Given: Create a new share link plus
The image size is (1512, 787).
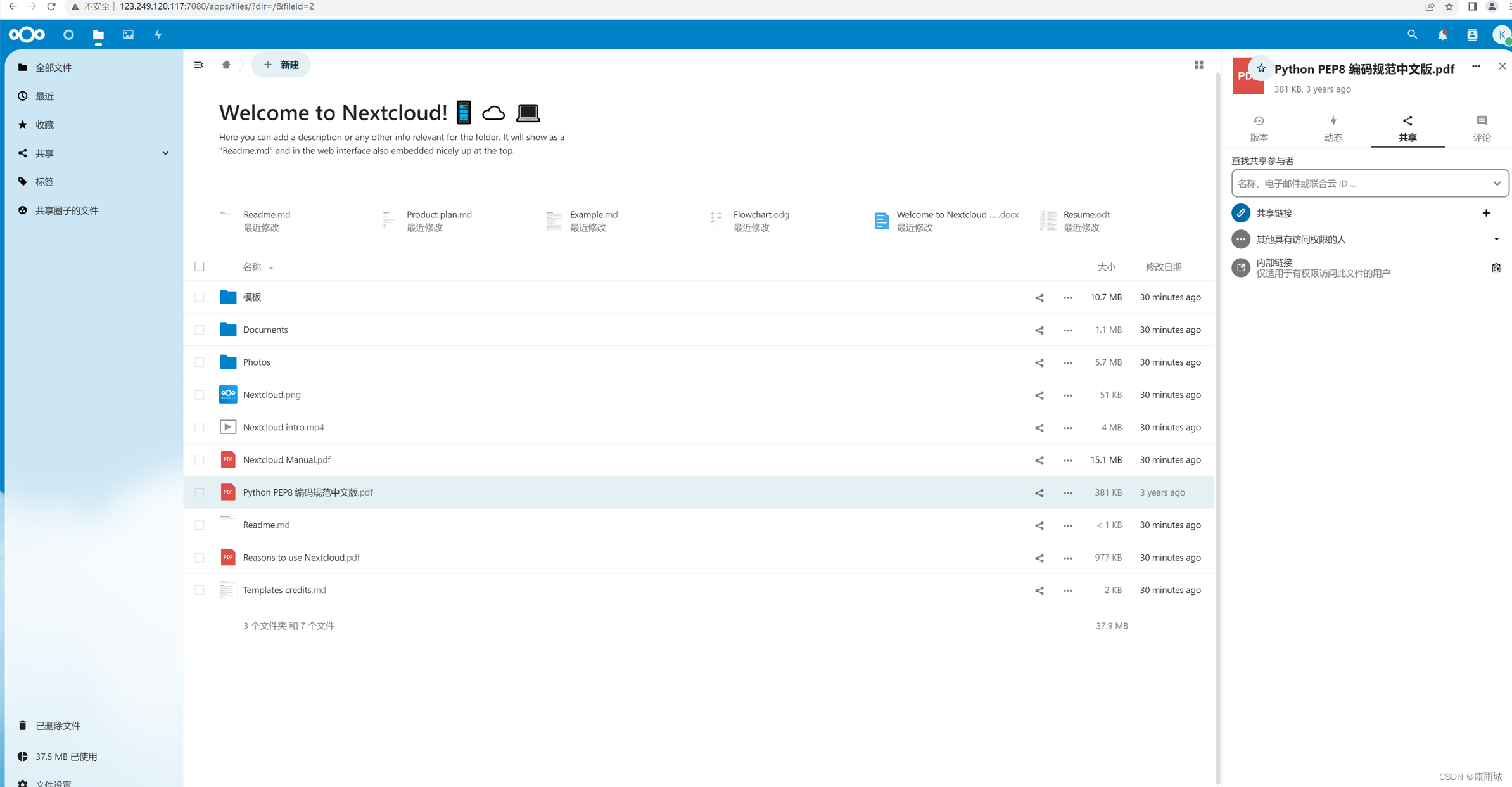Looking at the screenshot, I should coord(1486,213).
